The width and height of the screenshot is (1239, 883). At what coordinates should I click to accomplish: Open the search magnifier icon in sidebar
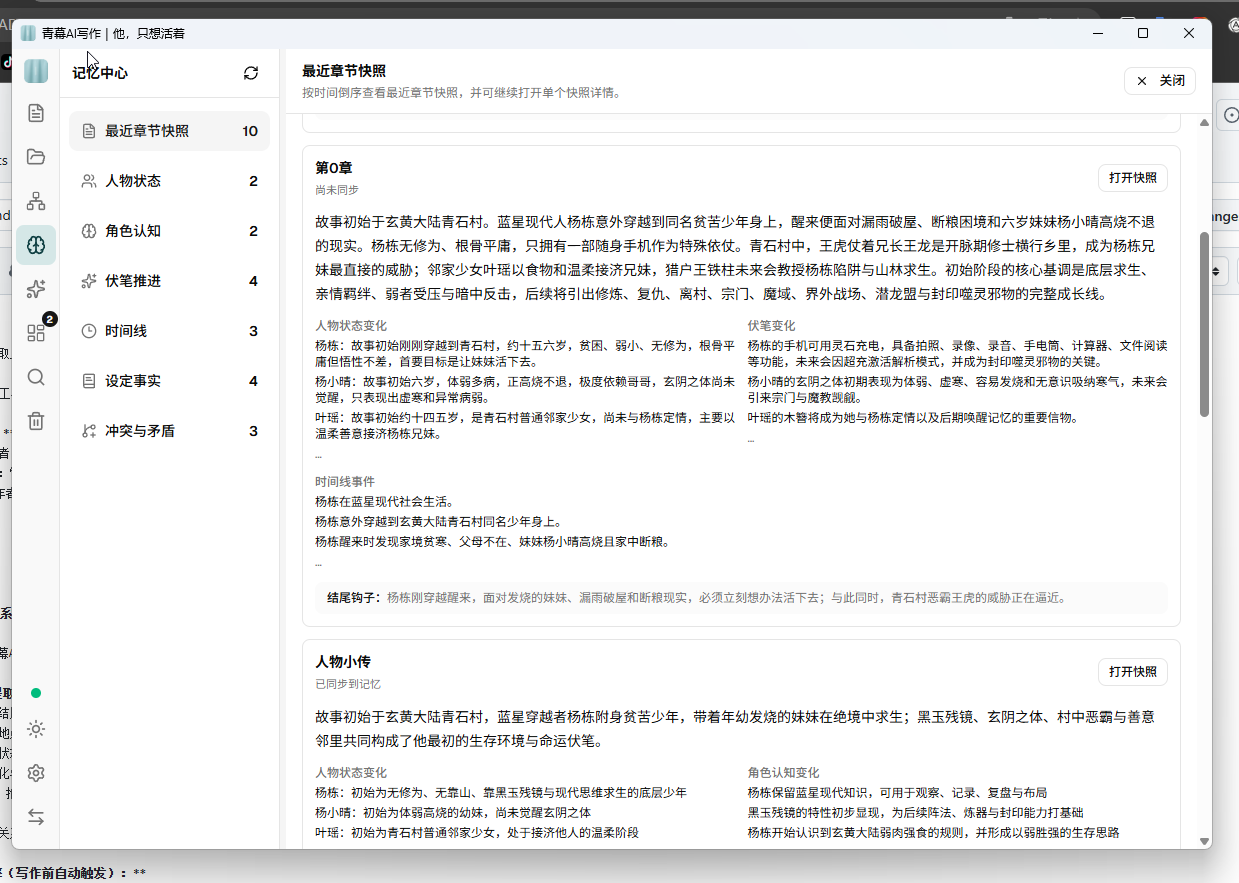(36, 377)
